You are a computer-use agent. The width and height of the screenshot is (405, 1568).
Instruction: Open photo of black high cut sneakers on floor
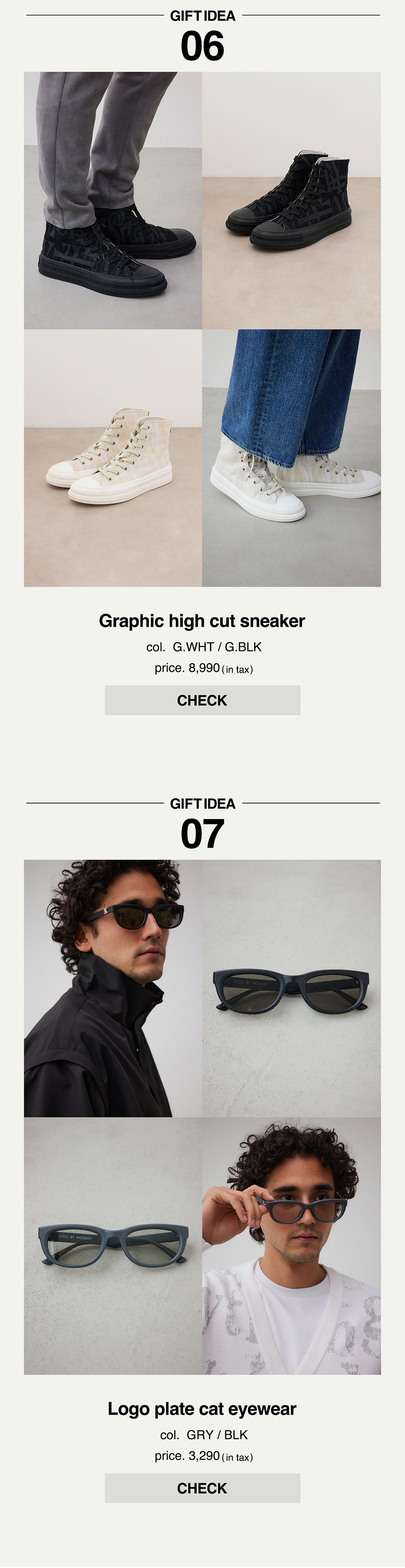pos(292,200)
